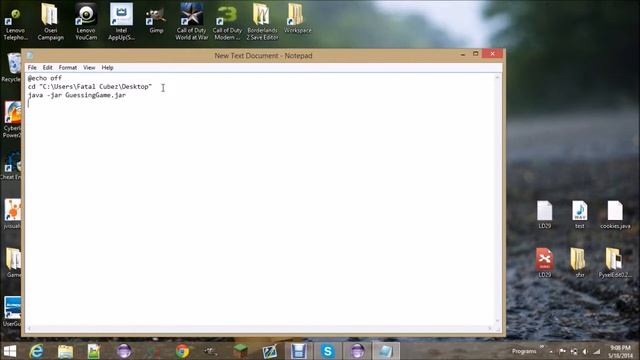Select the UserGuide desktop icon
Viewport: 640px width, 360px height.
click(x=12, y=312)
